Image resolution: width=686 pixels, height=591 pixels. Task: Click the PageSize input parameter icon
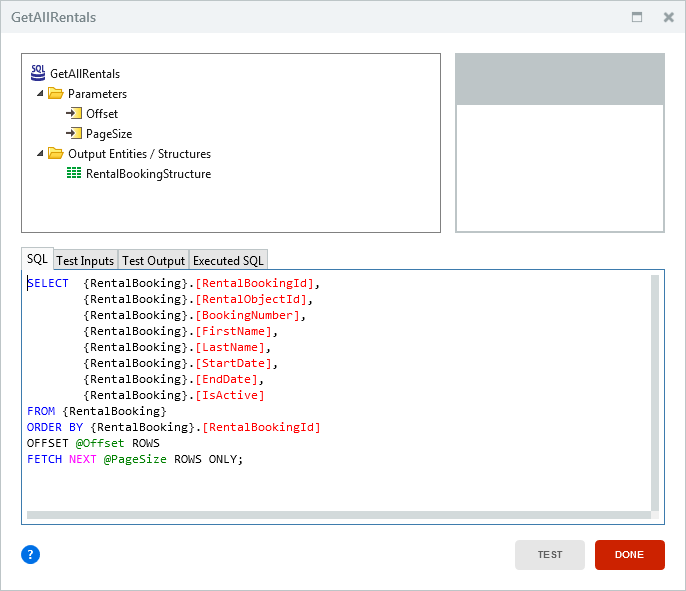coord(74,133)
